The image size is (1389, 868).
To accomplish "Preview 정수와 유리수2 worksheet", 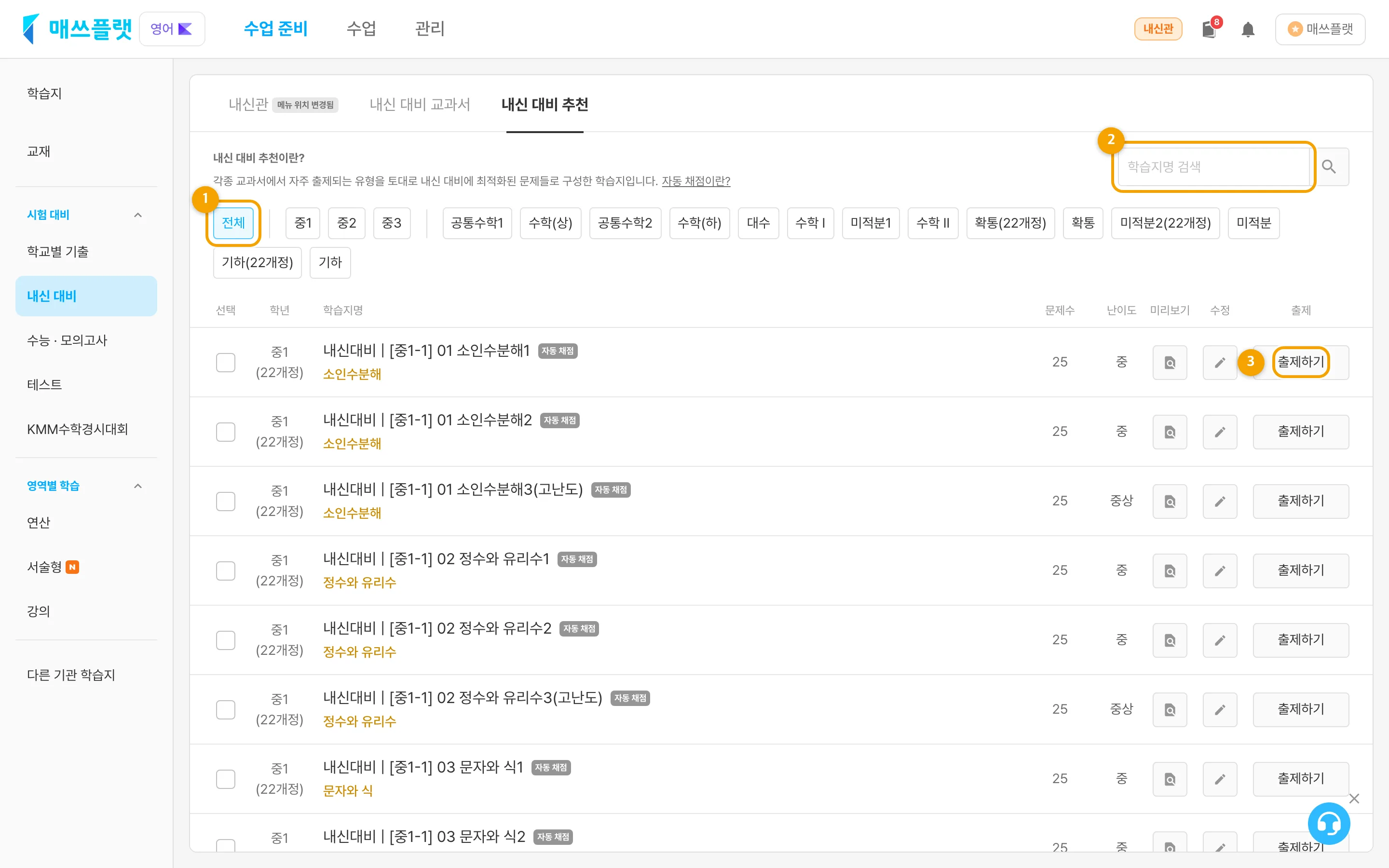I will click(1169, 640).
